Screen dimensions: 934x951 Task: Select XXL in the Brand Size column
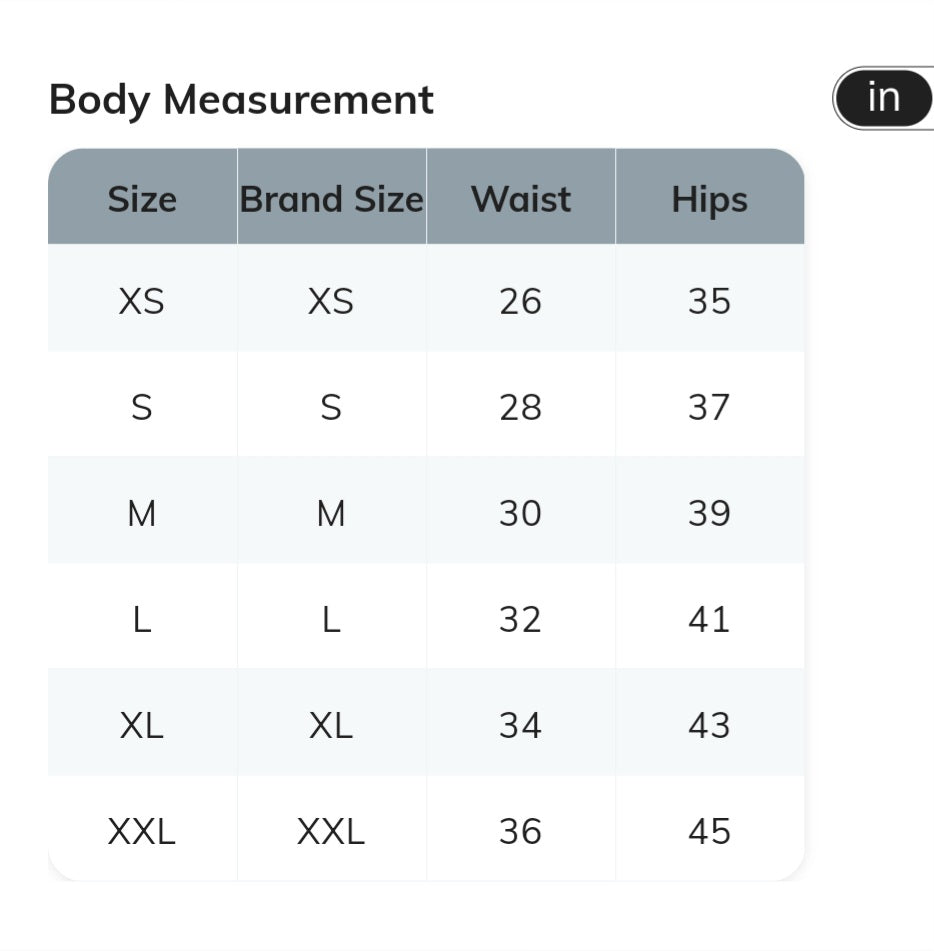(x=331, y=831)
